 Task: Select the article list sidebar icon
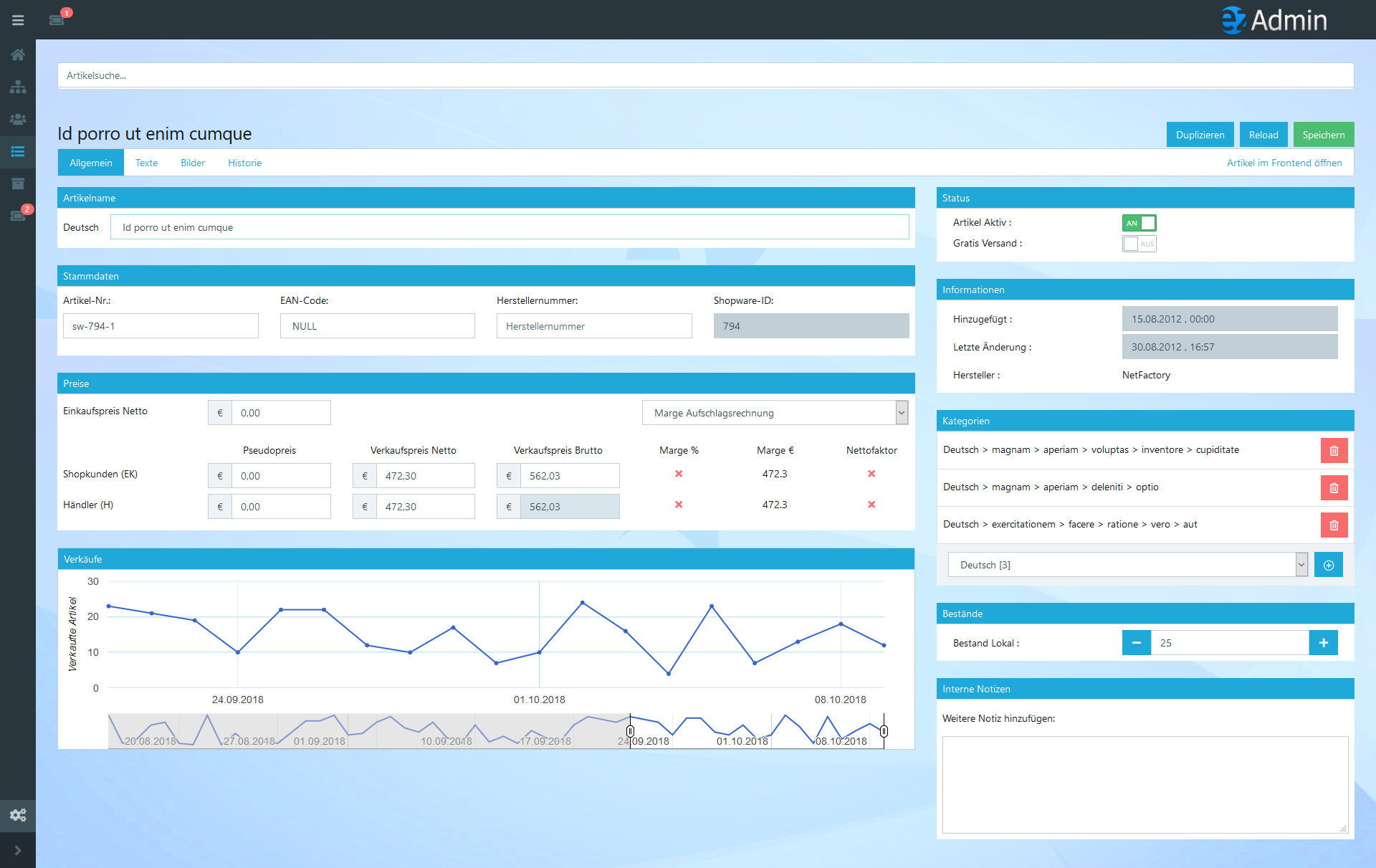tap(18, 151)
